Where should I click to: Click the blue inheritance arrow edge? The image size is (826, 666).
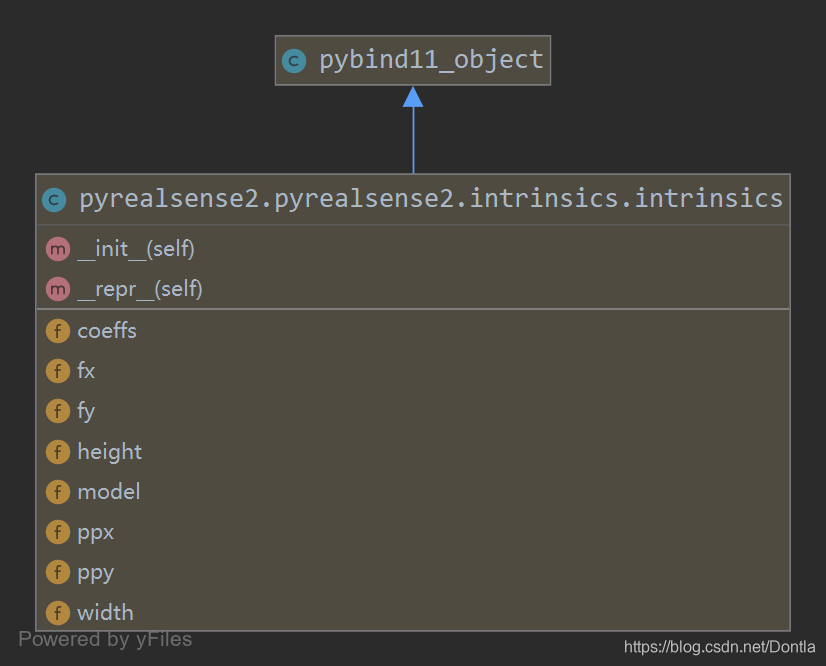(x=413, y=130)
